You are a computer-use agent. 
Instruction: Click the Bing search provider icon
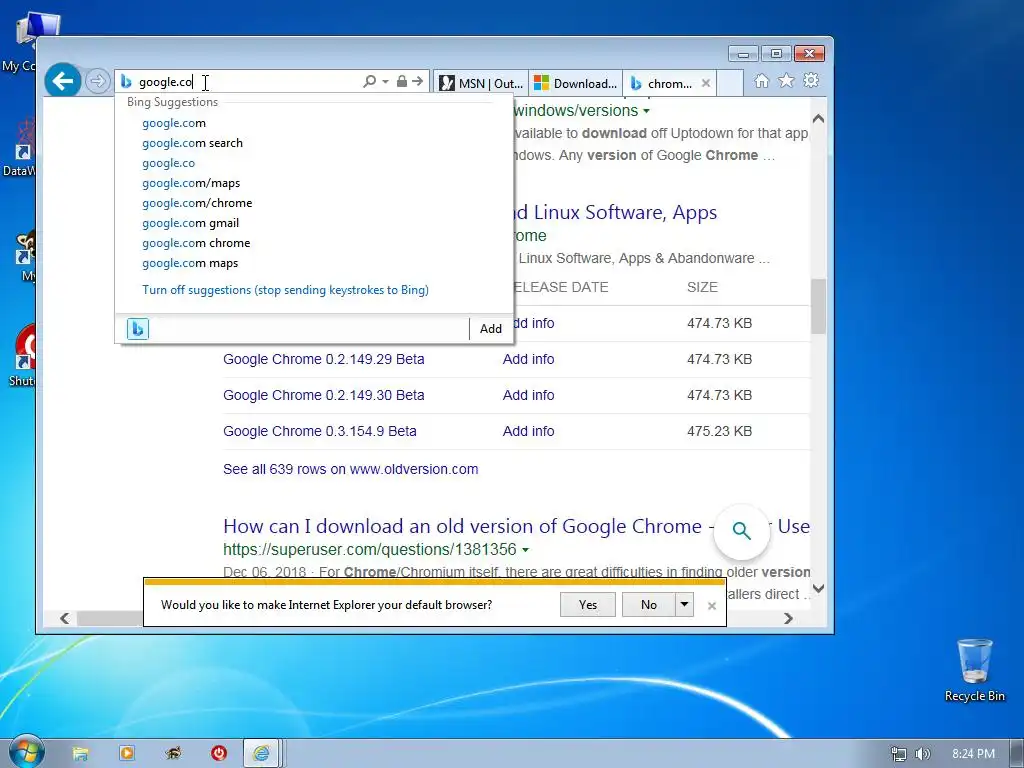point(138,328)
